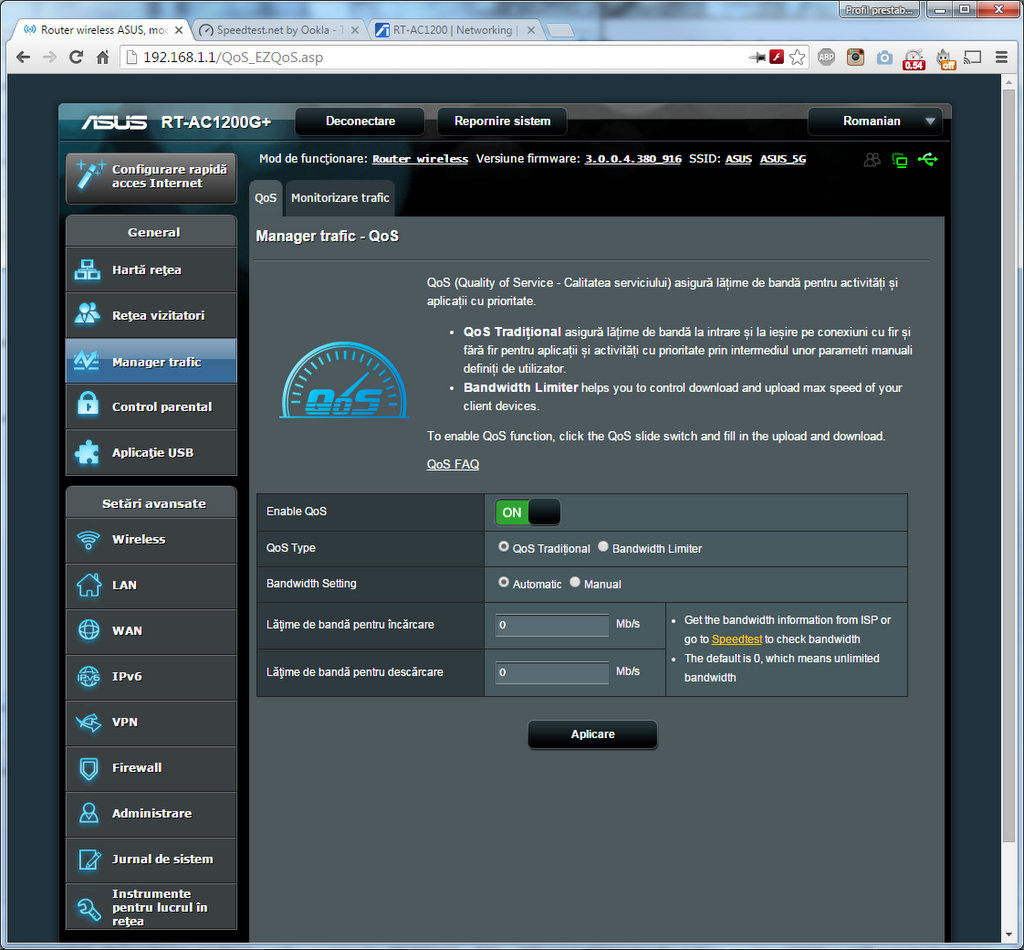
Task: Open Control parental lock icon
Action: 88,407
